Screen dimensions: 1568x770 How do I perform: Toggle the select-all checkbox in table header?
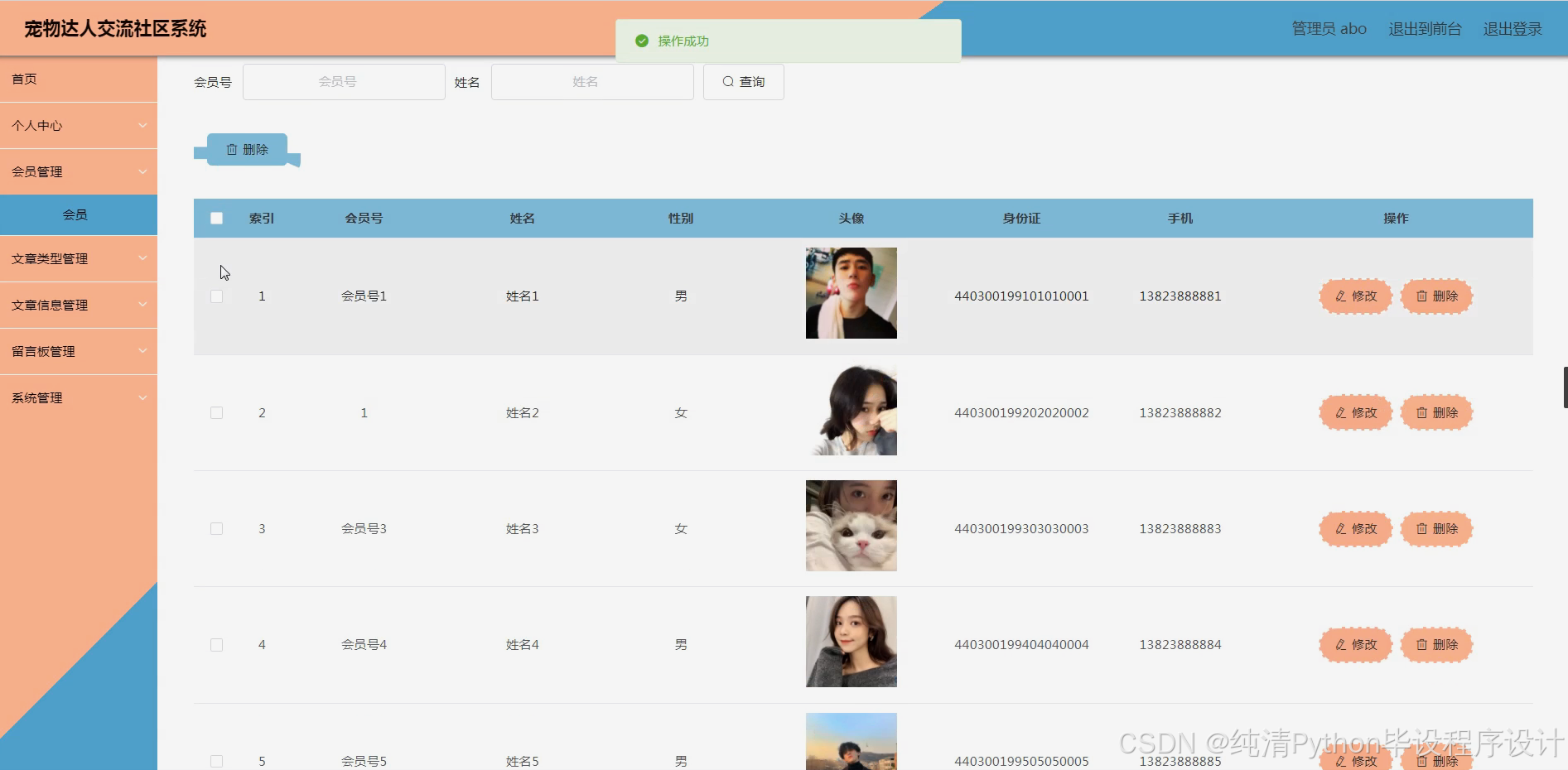(x=216, y=219)
